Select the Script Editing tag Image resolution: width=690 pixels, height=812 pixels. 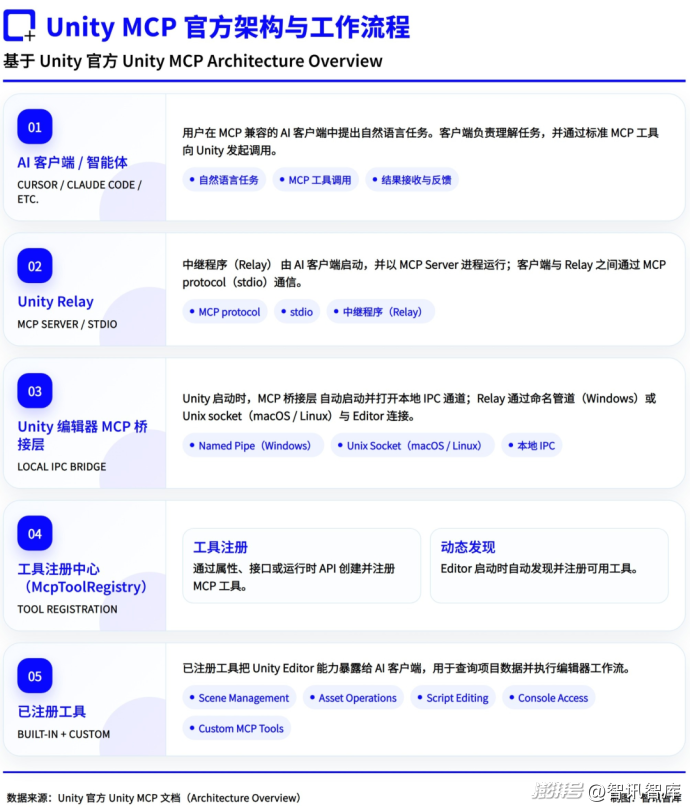click(x=453, y=698)
